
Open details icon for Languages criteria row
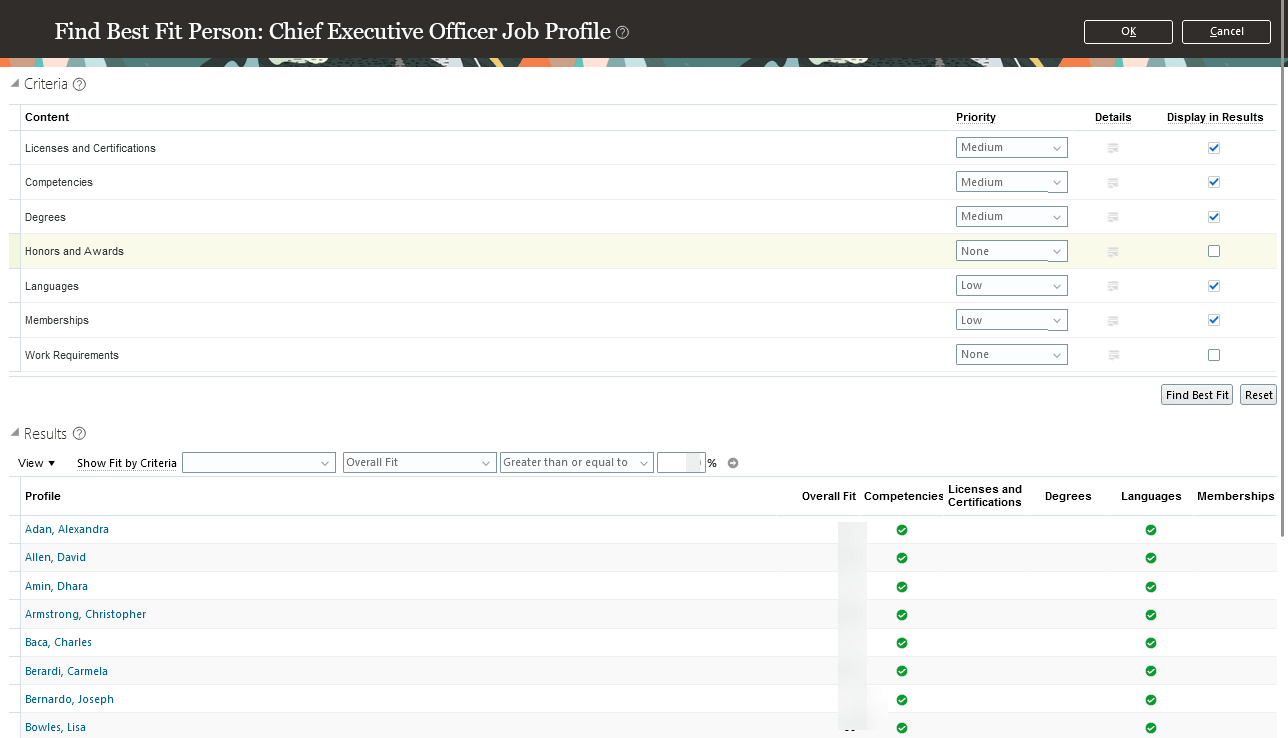[1113, 286]
